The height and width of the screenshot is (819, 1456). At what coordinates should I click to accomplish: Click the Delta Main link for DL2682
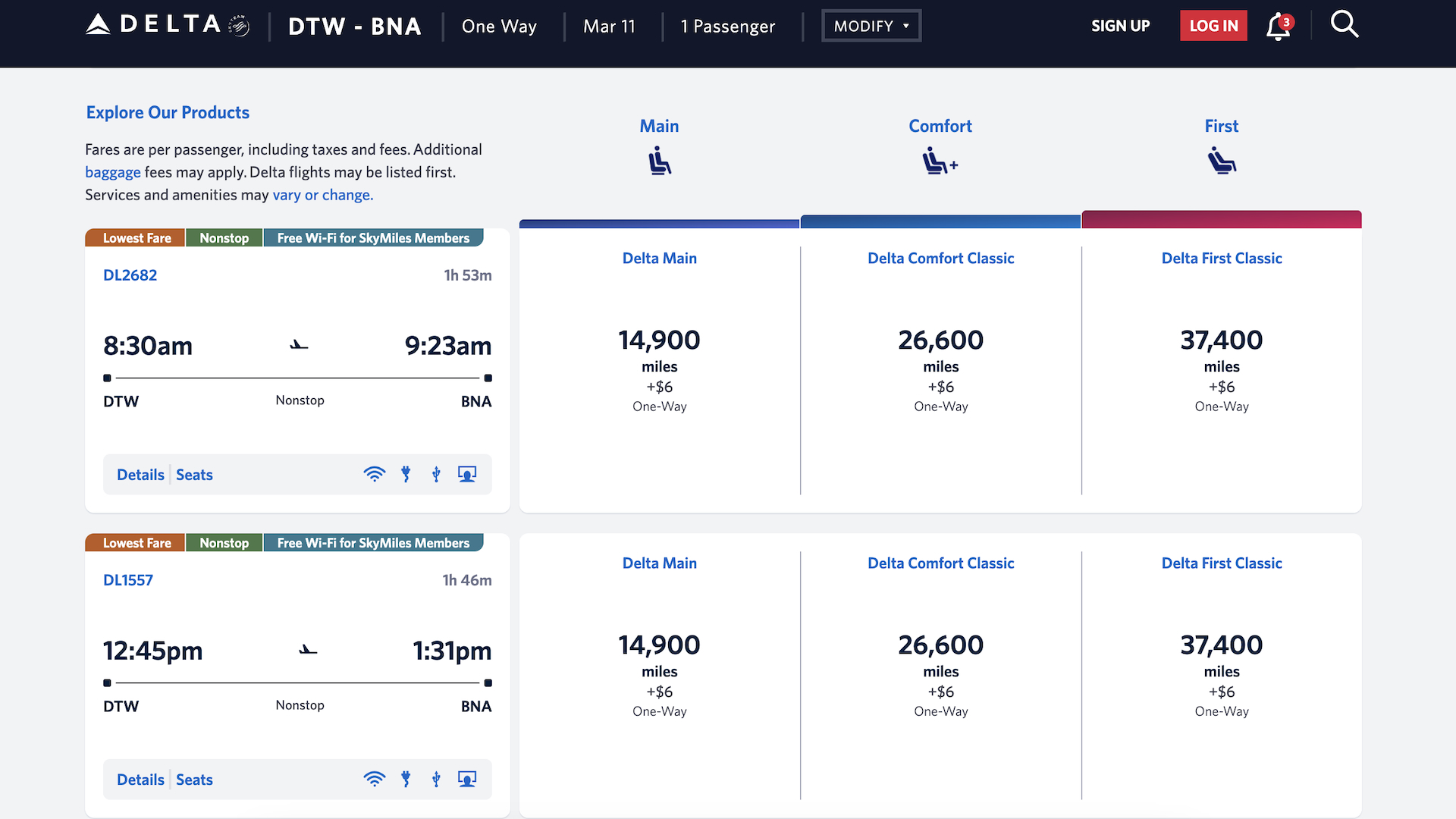pyautogui.click(x=660, y=259)
